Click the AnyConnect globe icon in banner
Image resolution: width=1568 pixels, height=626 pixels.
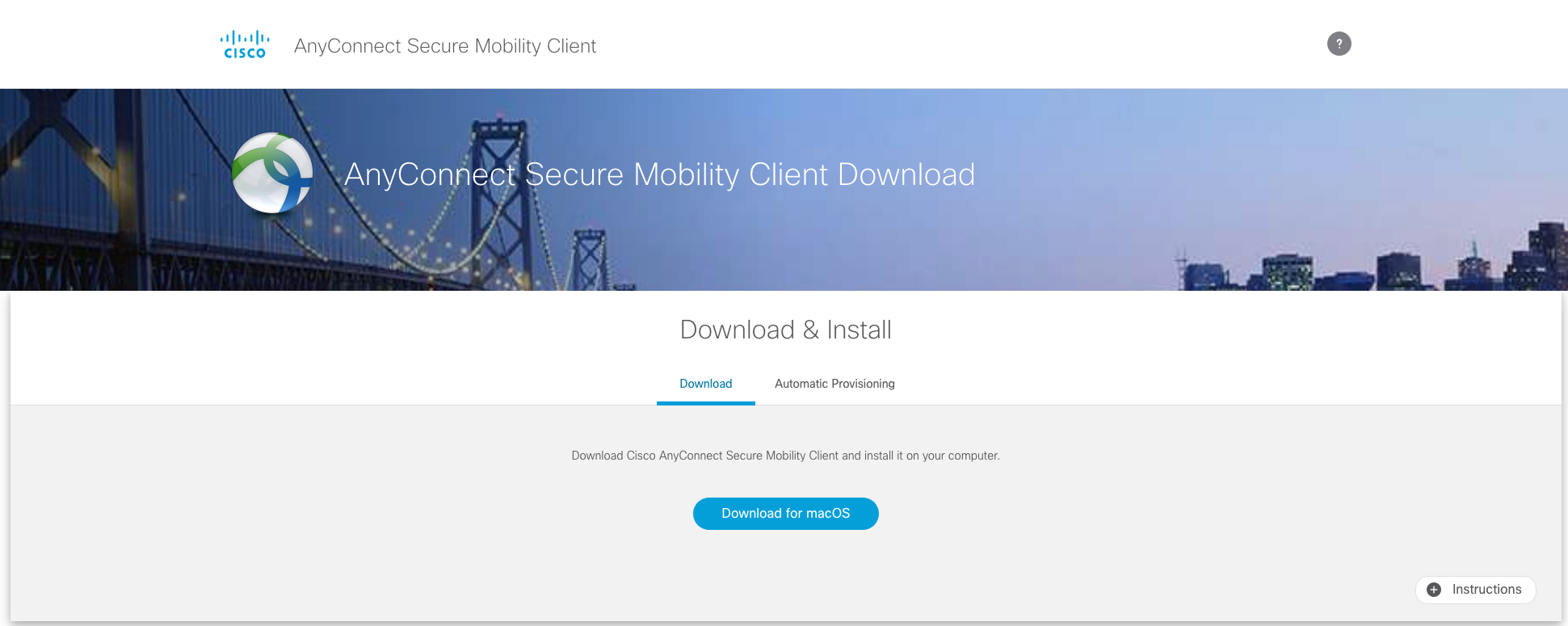click(272, 173)
